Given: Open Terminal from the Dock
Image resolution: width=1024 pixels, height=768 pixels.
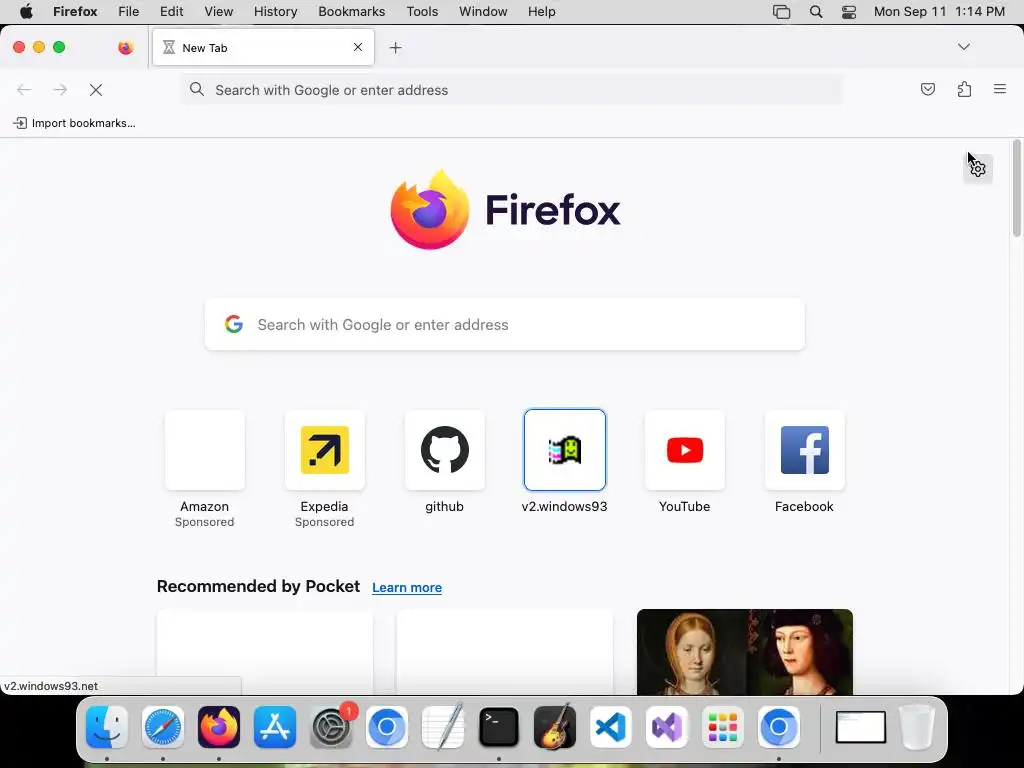Looking at the screenshot, I should [499, 727].
